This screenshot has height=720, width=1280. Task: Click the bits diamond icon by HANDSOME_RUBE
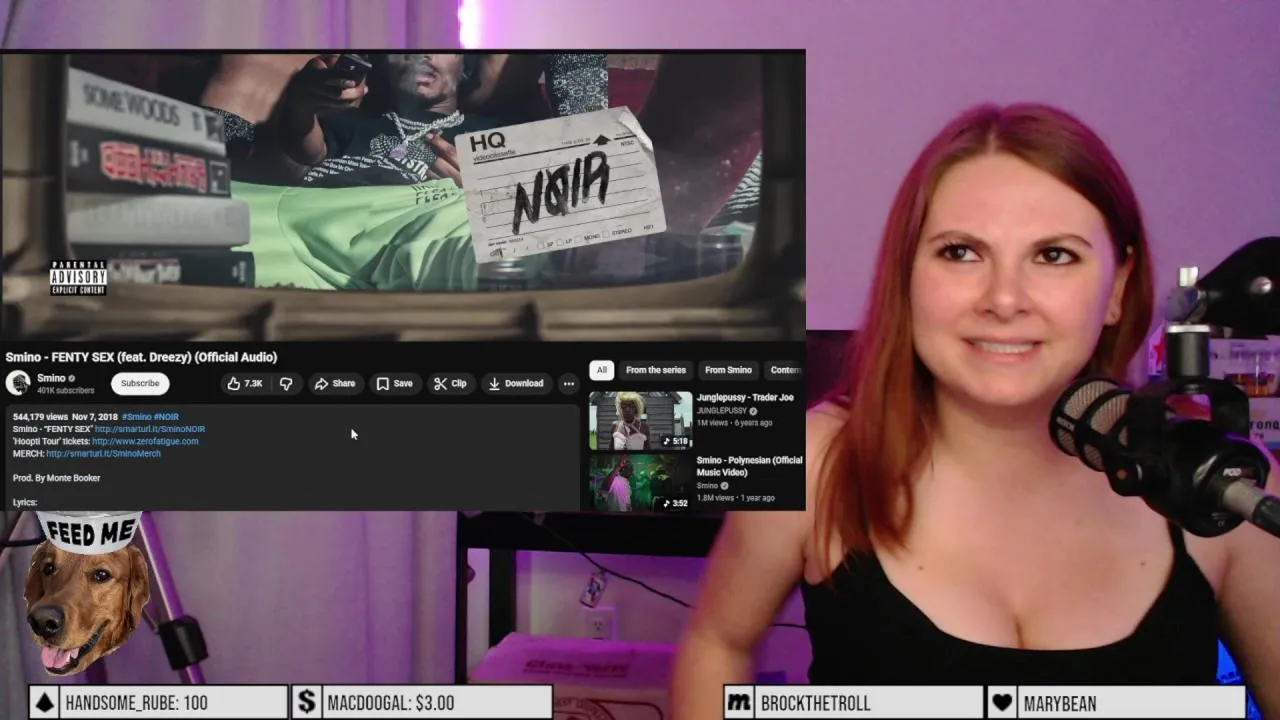[x=44, y=703]
